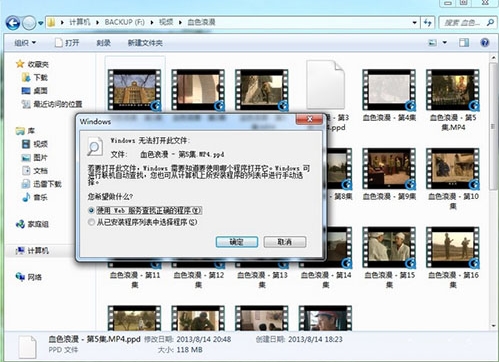Click the modified date 2013/8/14 20:48
The image size is (499, 362).
[203, 339]
